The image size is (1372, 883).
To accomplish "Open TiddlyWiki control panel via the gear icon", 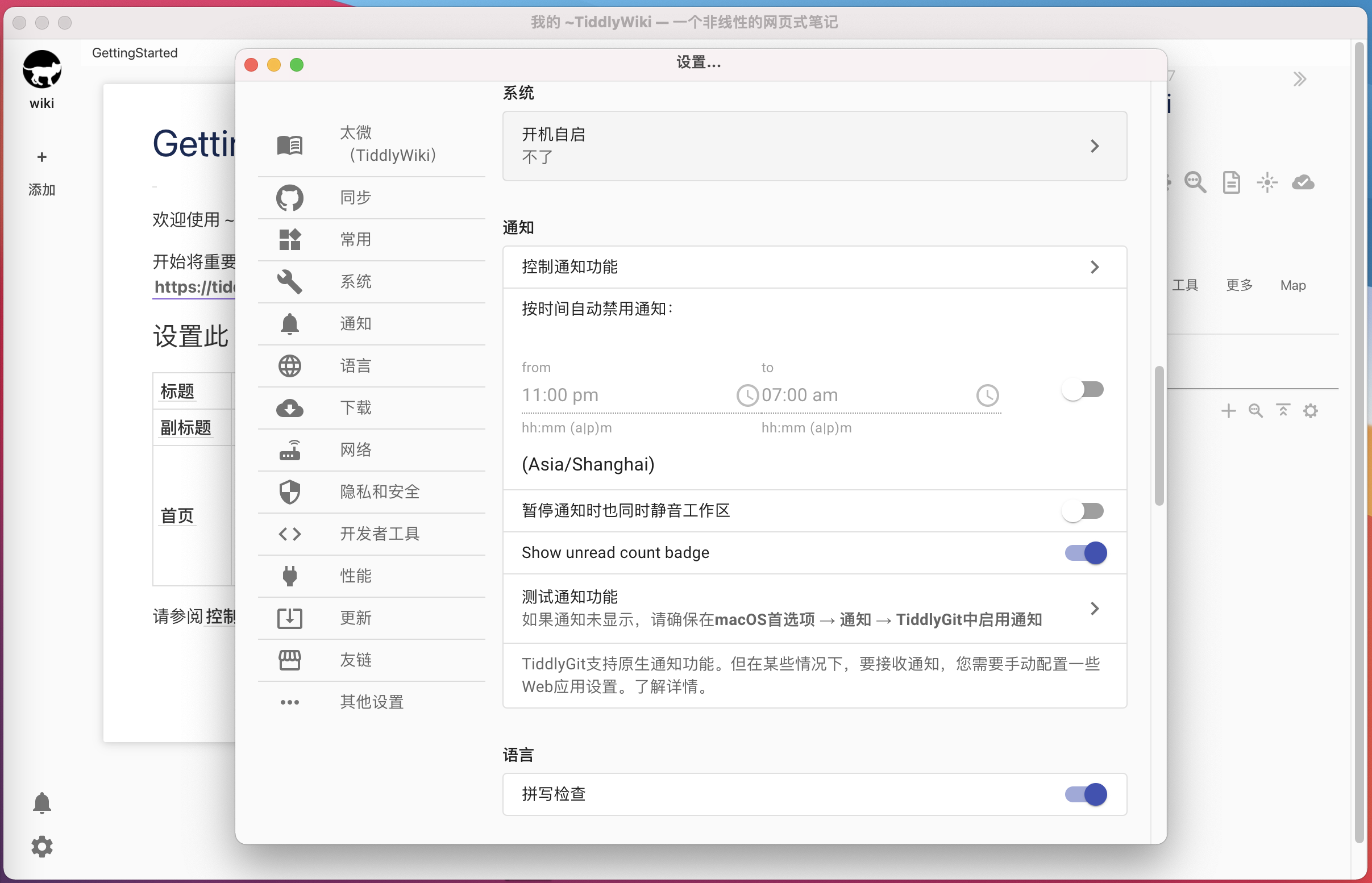I will coord(1311,411).
